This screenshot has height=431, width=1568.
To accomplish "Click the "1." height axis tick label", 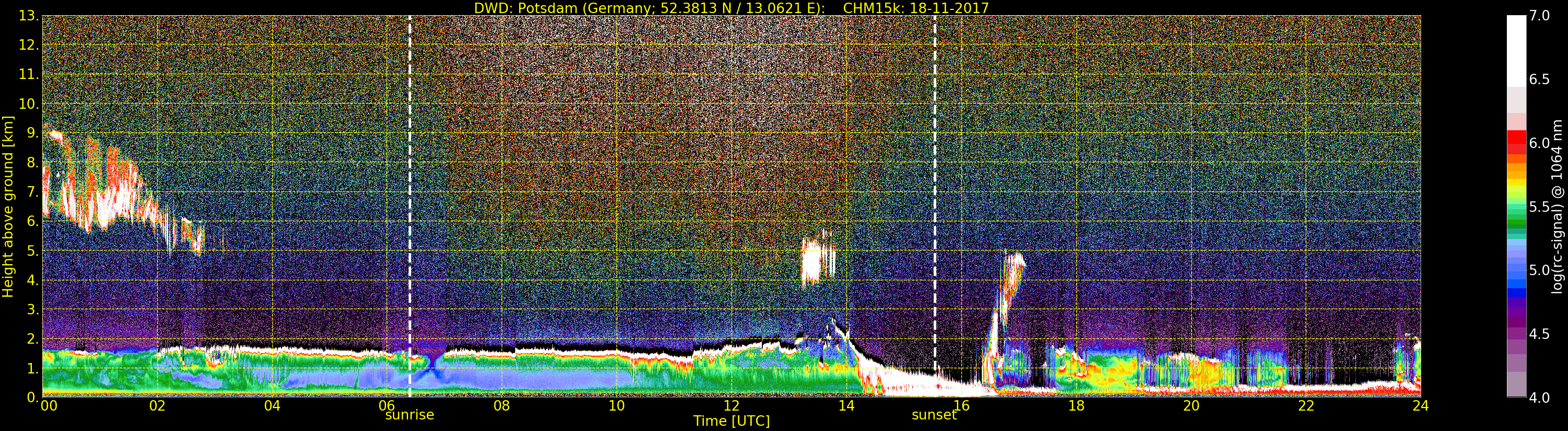I will (32, 368).
